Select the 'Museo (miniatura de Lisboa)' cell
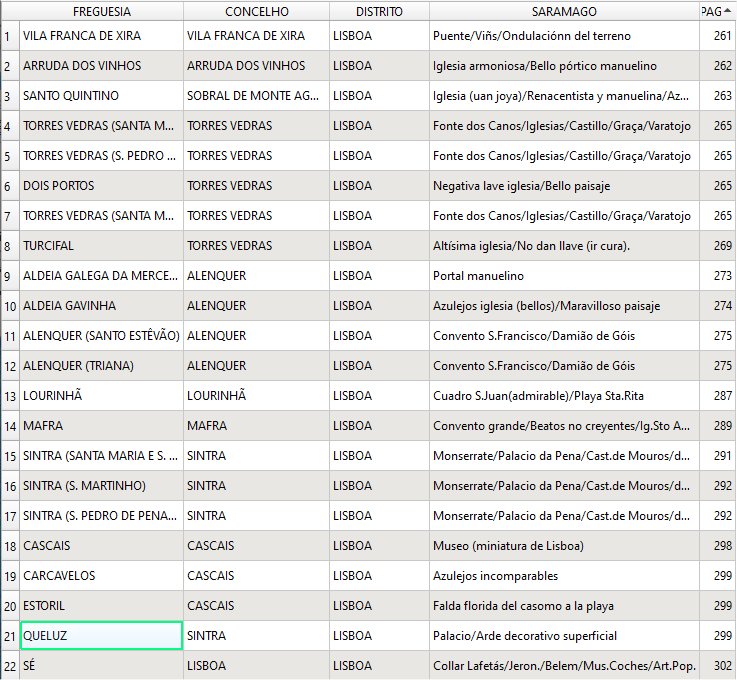The height and width of the screenshot is (680, 737). 564,546
